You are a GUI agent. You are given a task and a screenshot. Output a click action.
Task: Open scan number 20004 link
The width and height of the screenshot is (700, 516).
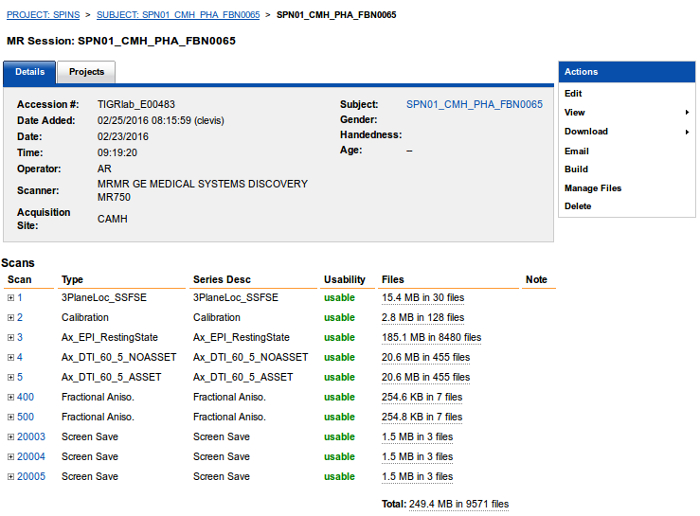(31, 457)
